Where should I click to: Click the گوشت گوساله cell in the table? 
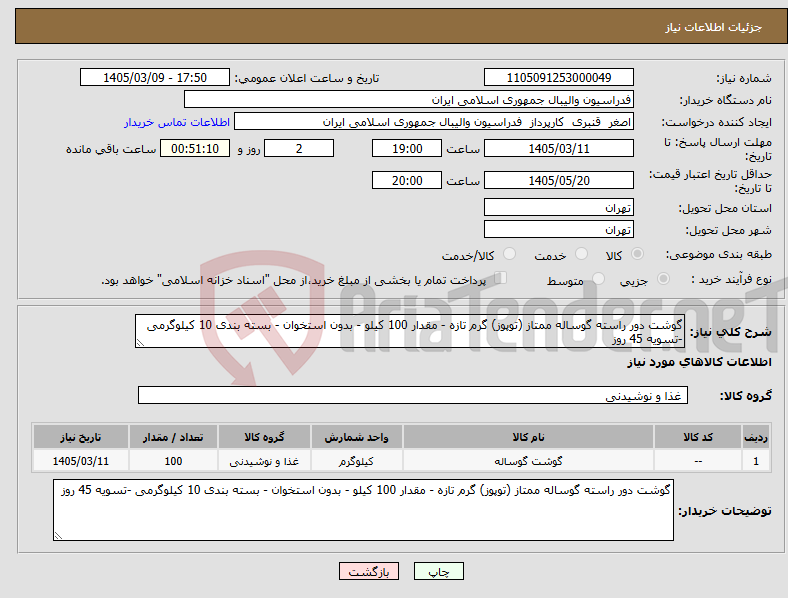click(x=528, y=461)
